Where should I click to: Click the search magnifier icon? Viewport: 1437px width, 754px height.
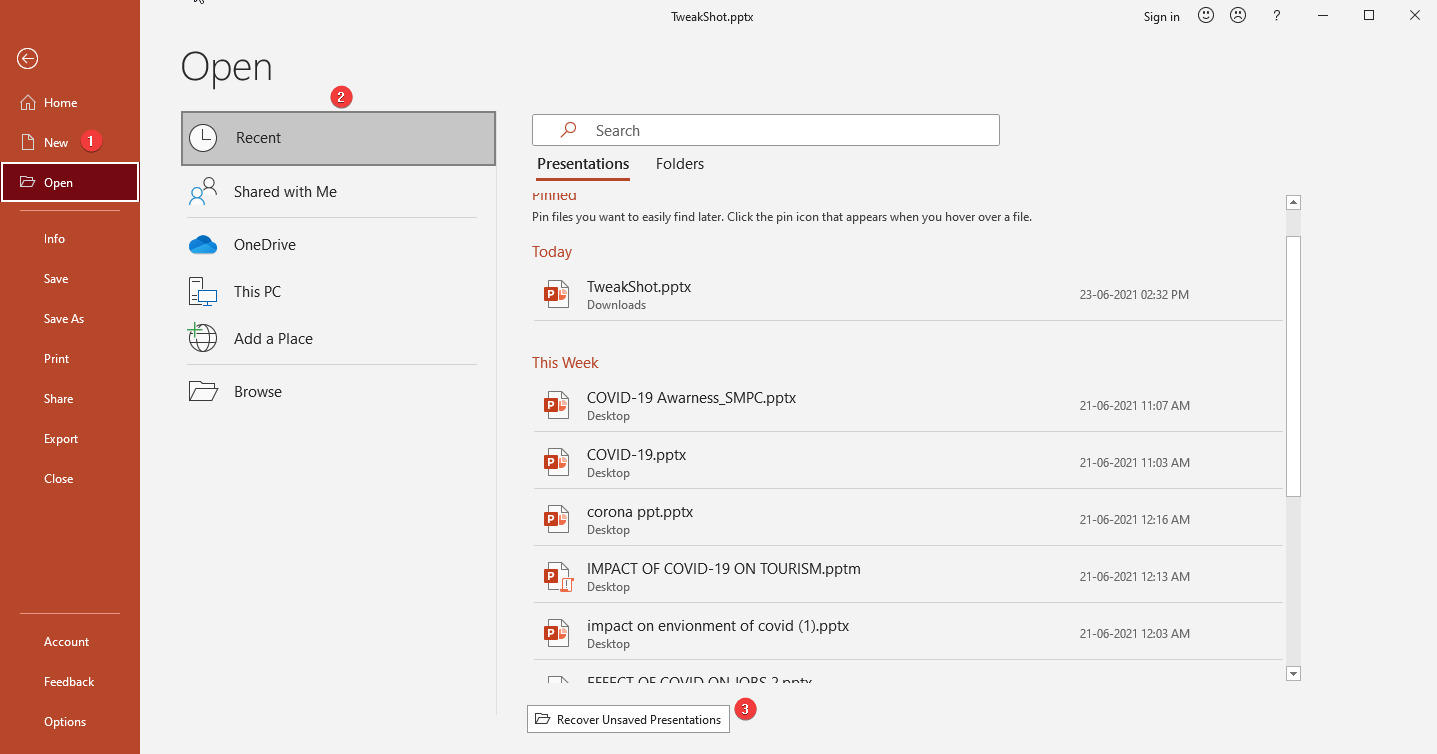(x=568, y=130)
